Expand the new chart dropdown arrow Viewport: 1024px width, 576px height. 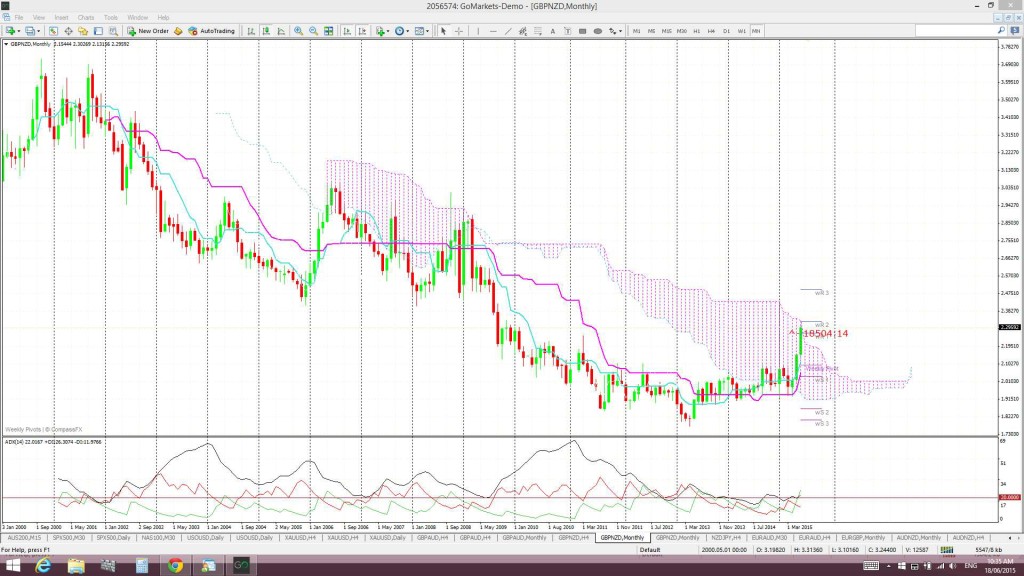pyautogui.click(x=19, y=31)
